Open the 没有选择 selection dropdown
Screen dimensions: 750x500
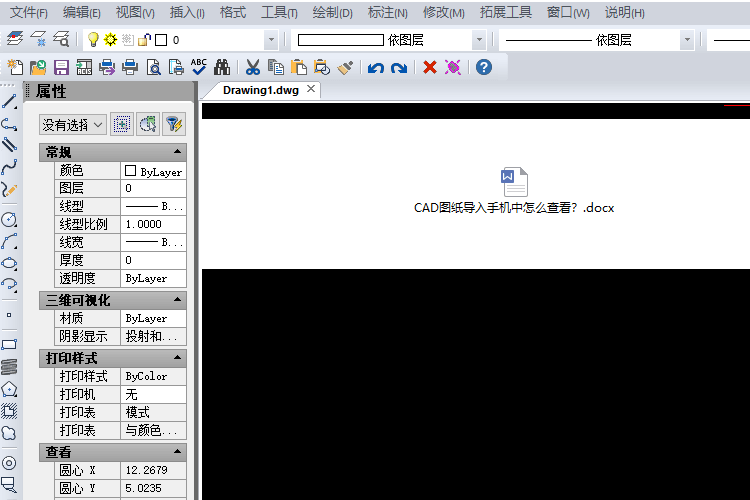click(x=73, y=125)
